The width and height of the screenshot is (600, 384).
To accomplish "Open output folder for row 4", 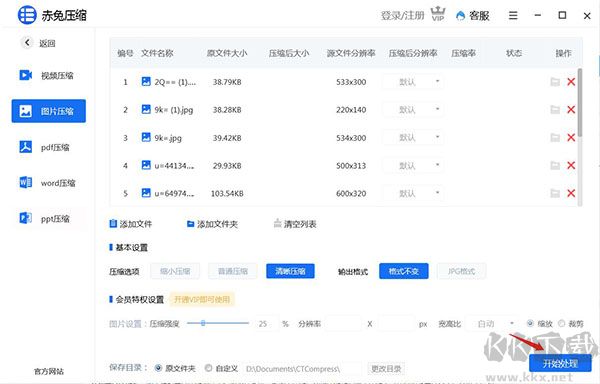I will (555, 165).
